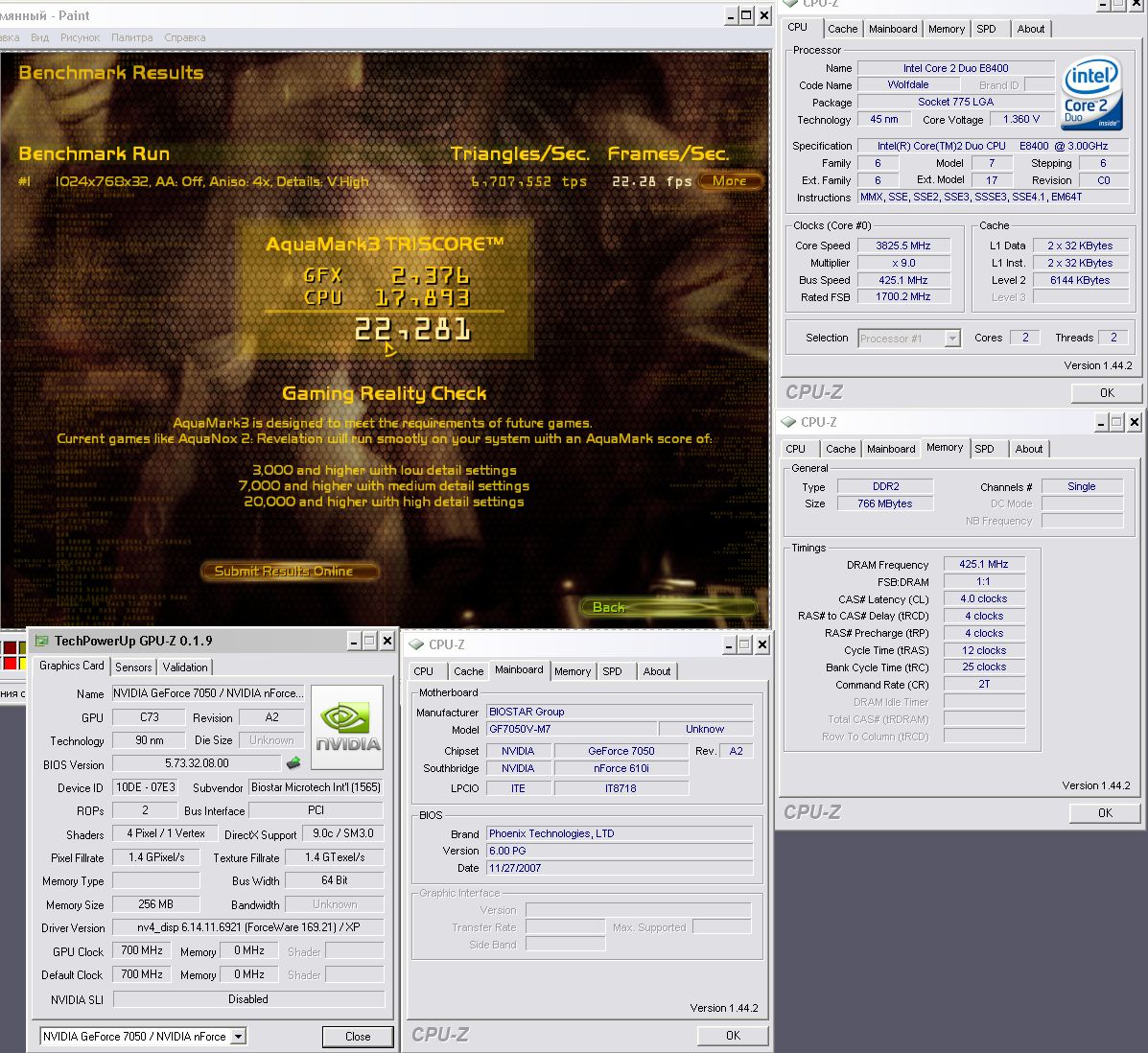Click the Close button in GPU-Z
1148x1053 pixels.
358,1036
